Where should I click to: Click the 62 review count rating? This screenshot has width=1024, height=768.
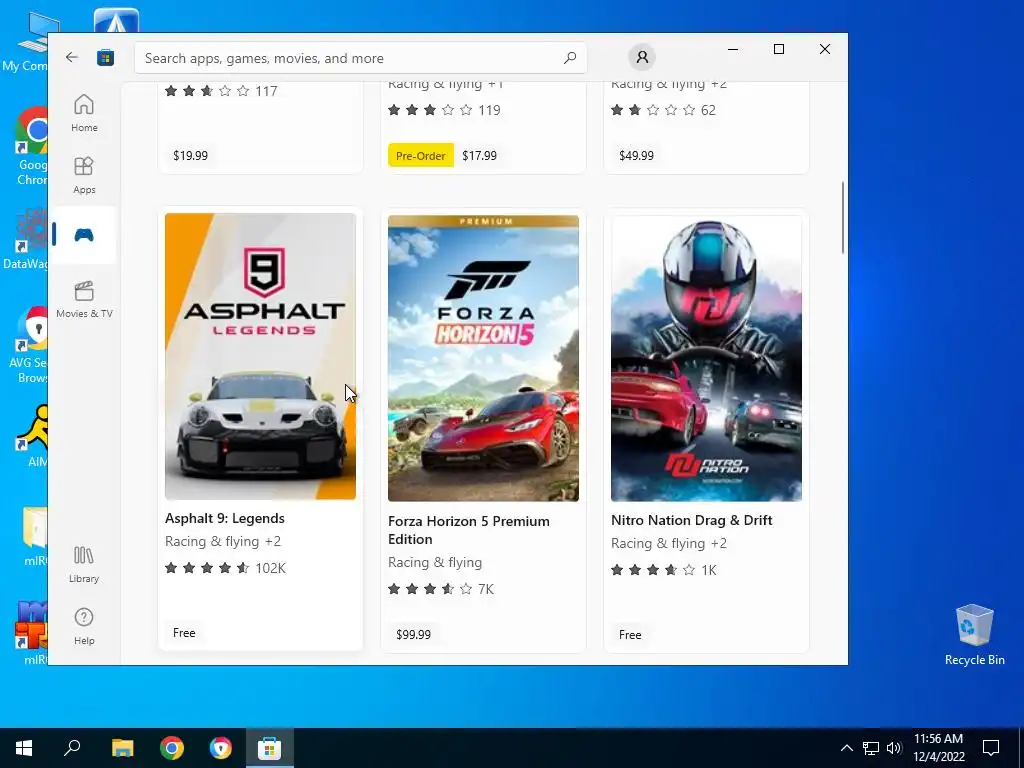[x=664, y=110]
